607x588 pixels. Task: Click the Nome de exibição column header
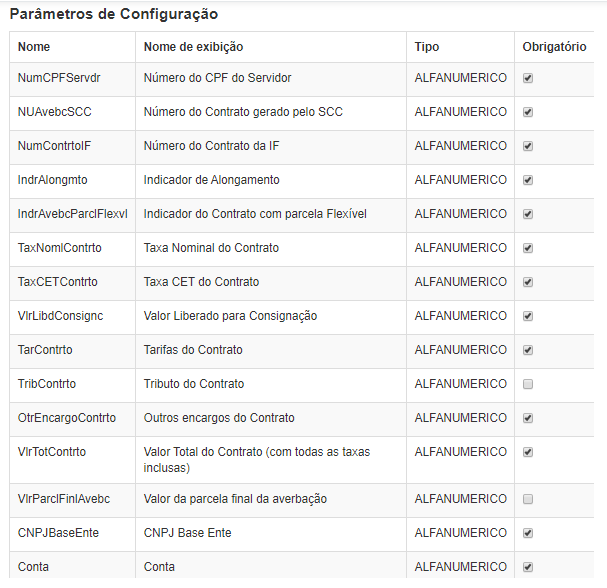tap(193, 47)
